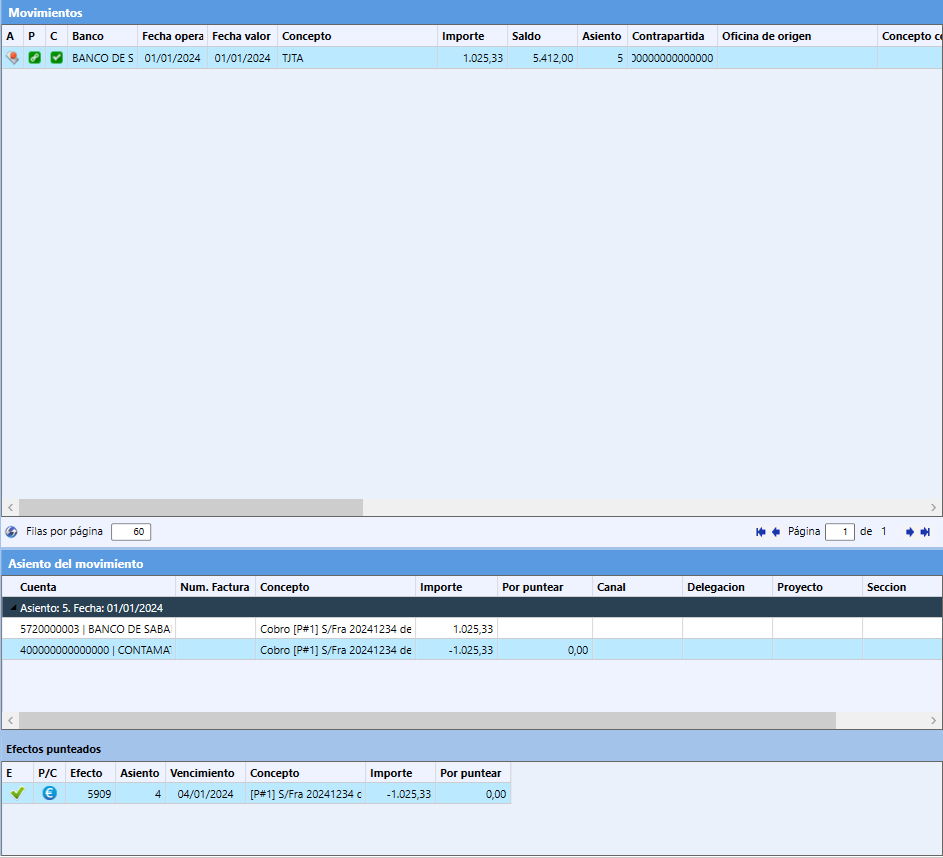Click the red pin icon in the TJTA row

(x=13, y=58)
